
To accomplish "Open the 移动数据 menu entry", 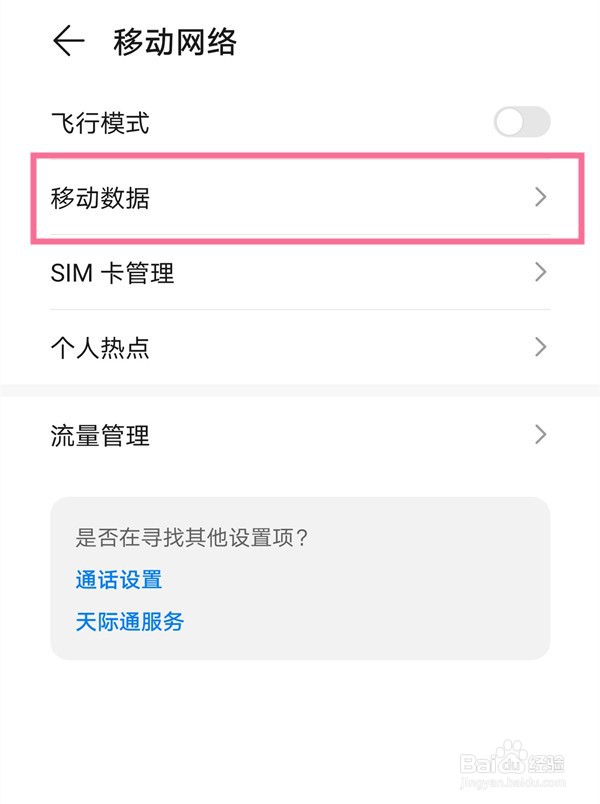I will 100,198.
